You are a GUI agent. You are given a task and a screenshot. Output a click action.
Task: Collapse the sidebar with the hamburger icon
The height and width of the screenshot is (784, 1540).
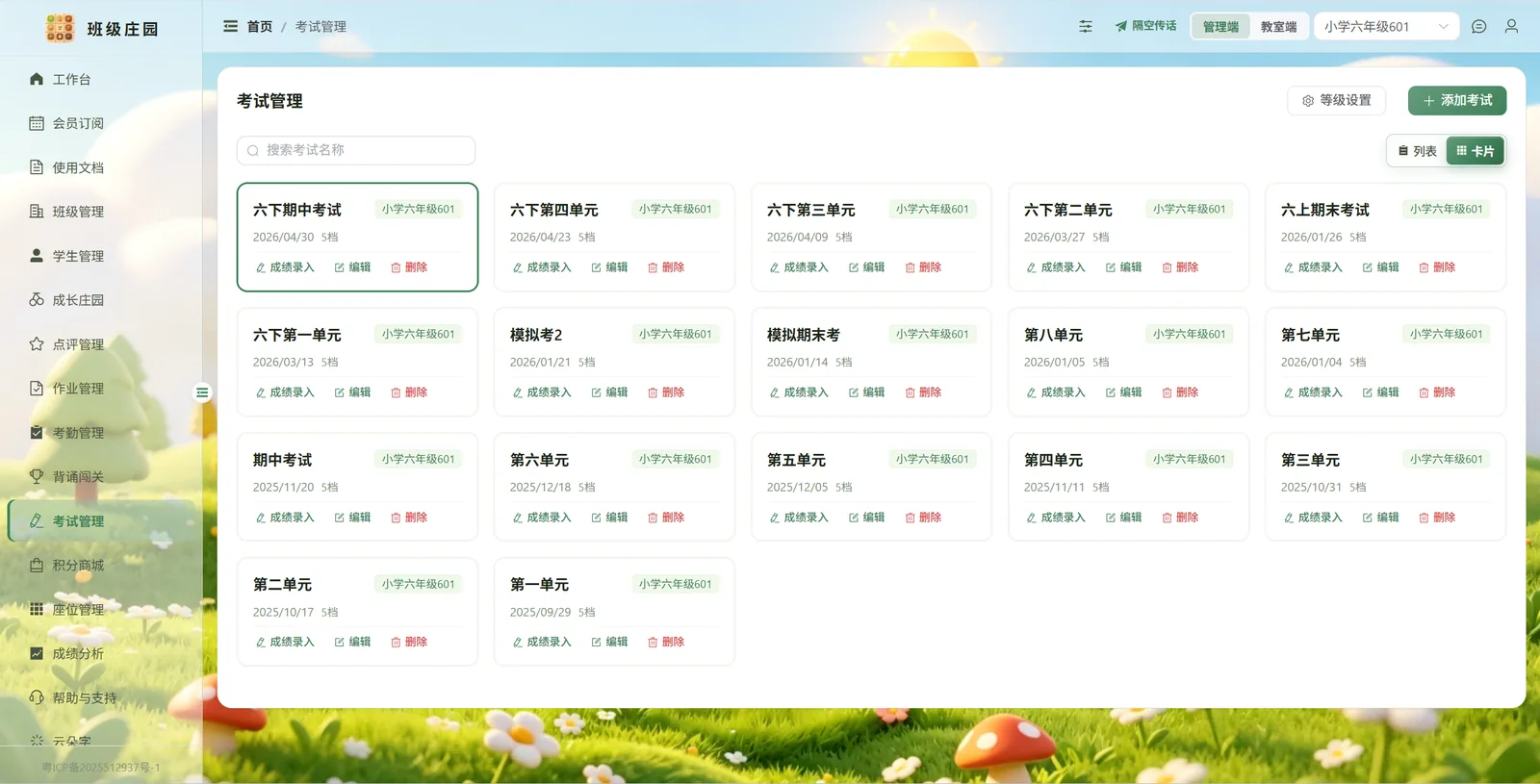click(230, 27)
